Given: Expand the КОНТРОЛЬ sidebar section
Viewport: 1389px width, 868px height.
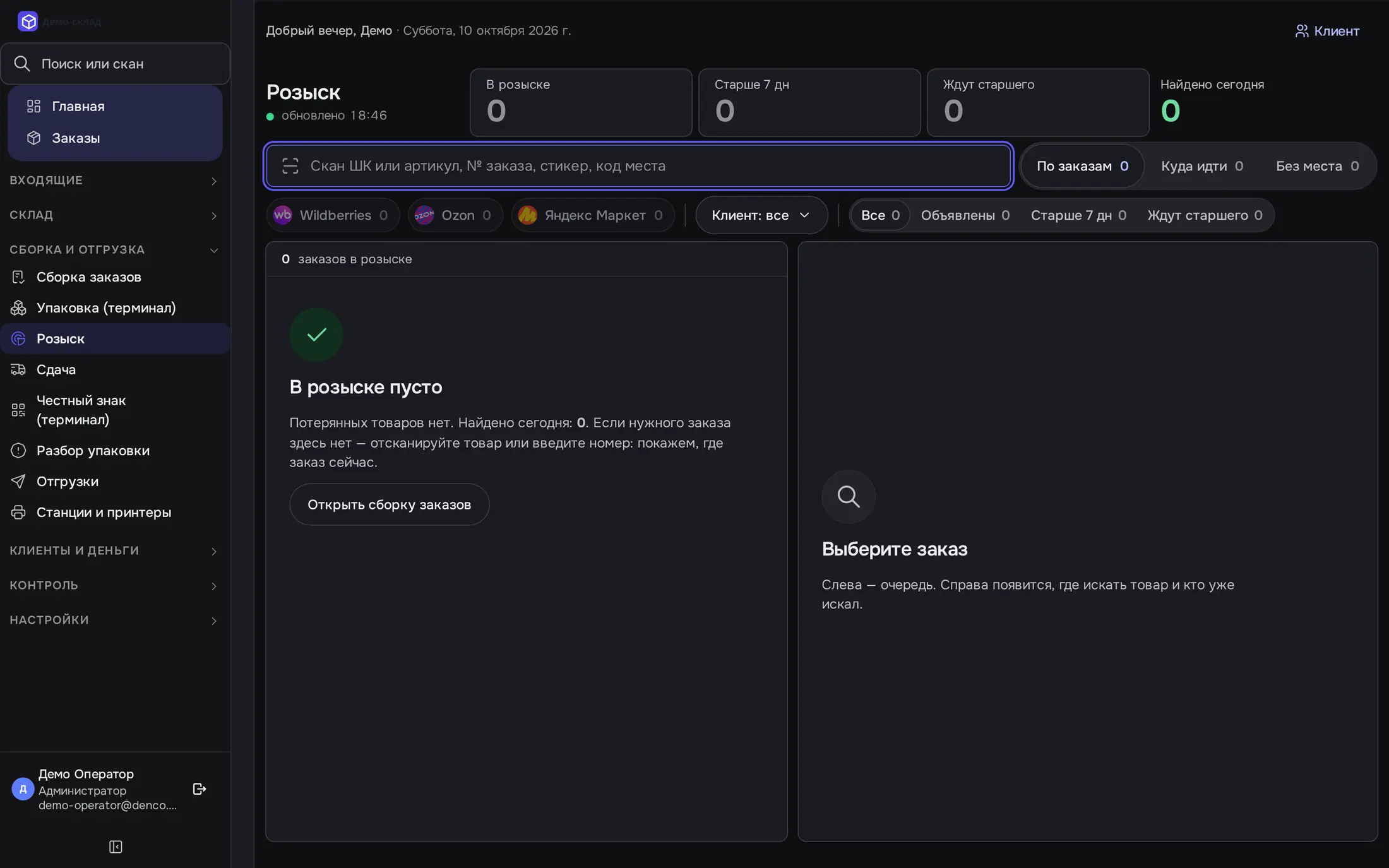Looking at the screenshot, I should [115, 586].
